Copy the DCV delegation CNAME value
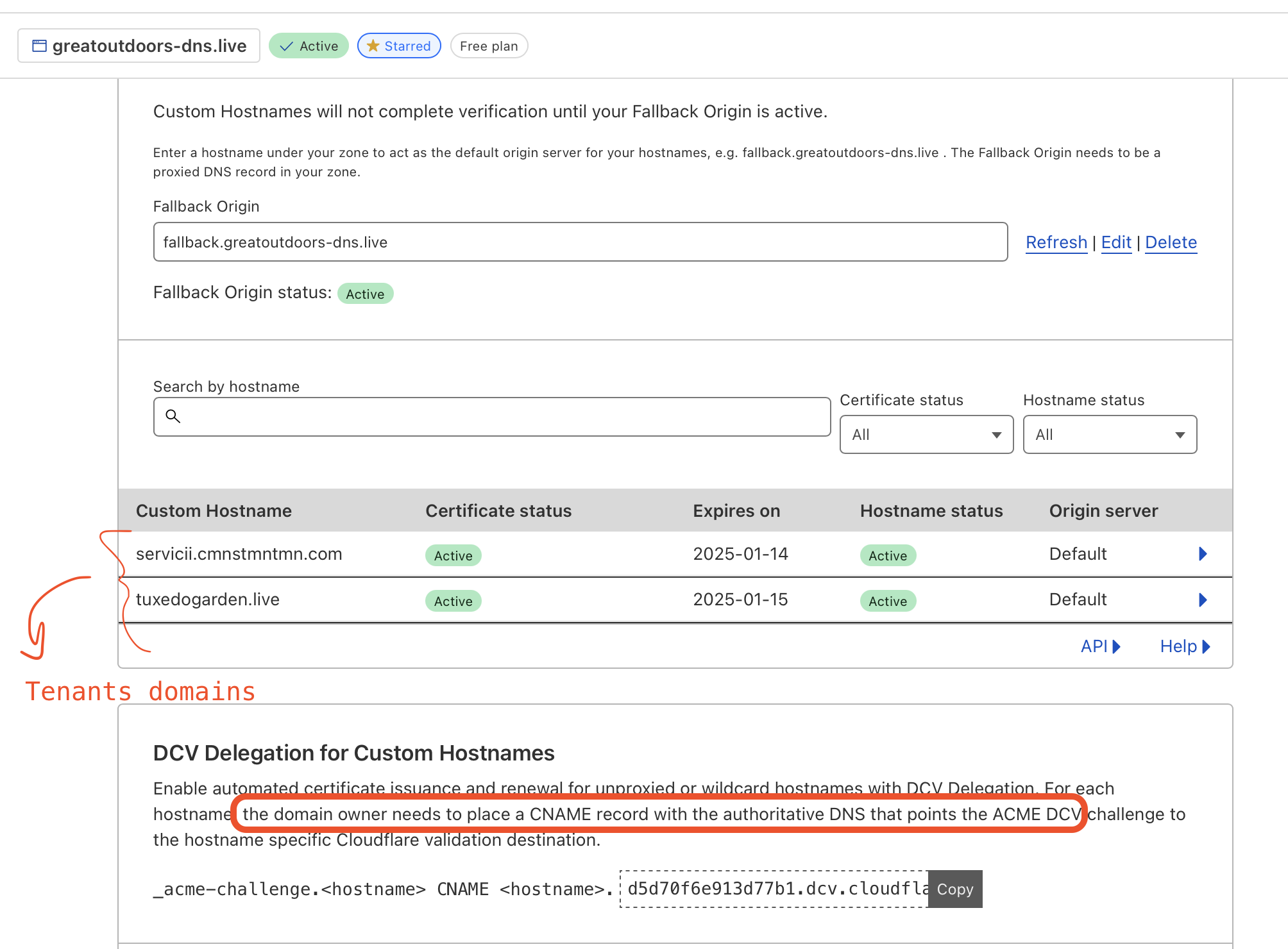Screen dimensions: 1288x949 954,889
